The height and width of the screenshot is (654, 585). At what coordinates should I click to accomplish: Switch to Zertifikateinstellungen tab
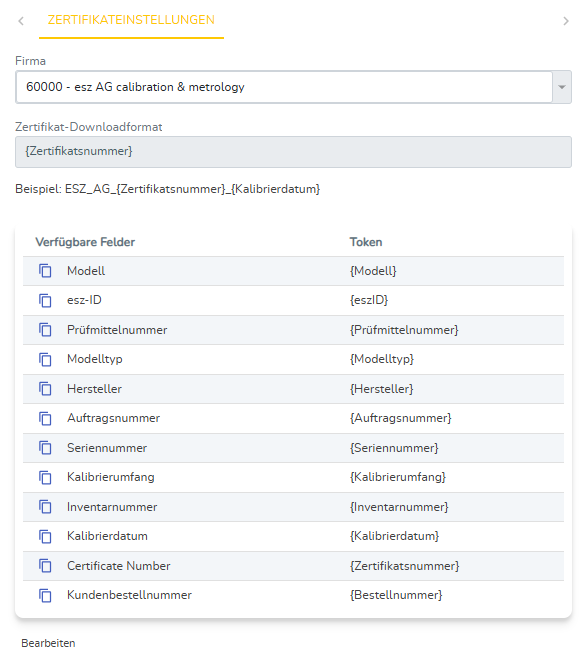pyautogui.click(x=131, y=20)
